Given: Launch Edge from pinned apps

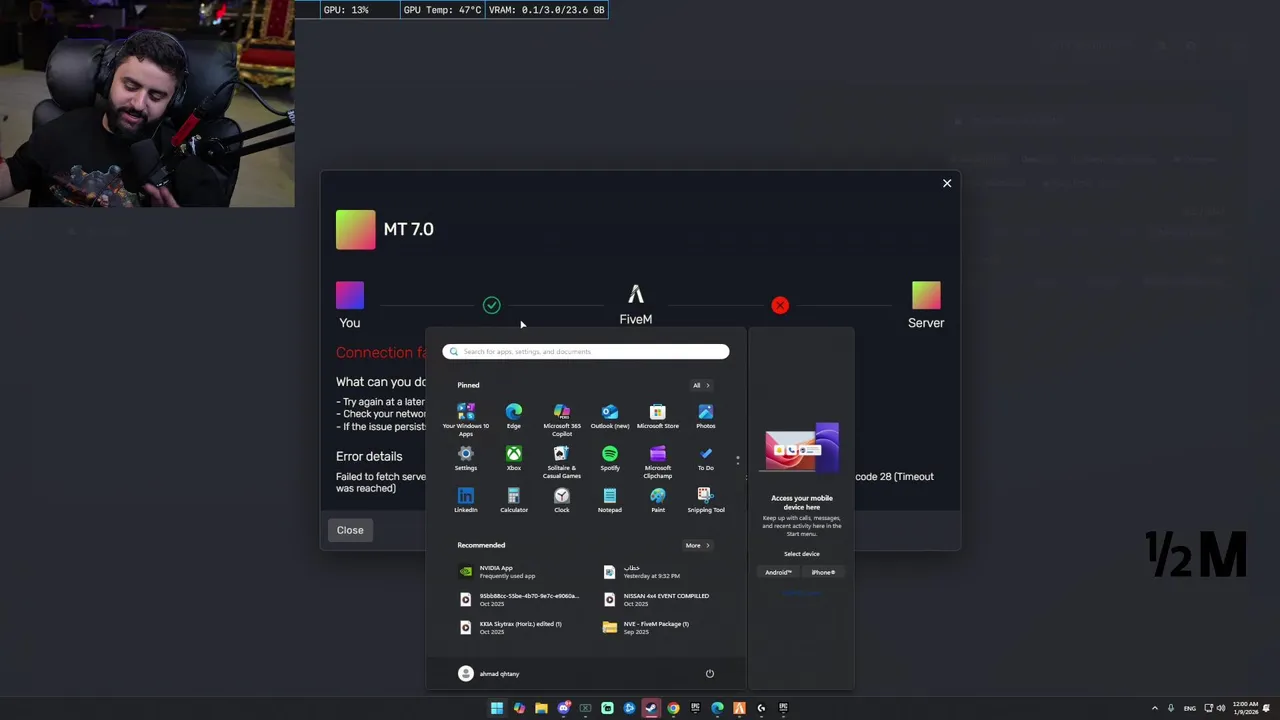Looking at the screenshot, I should (514, 416).
